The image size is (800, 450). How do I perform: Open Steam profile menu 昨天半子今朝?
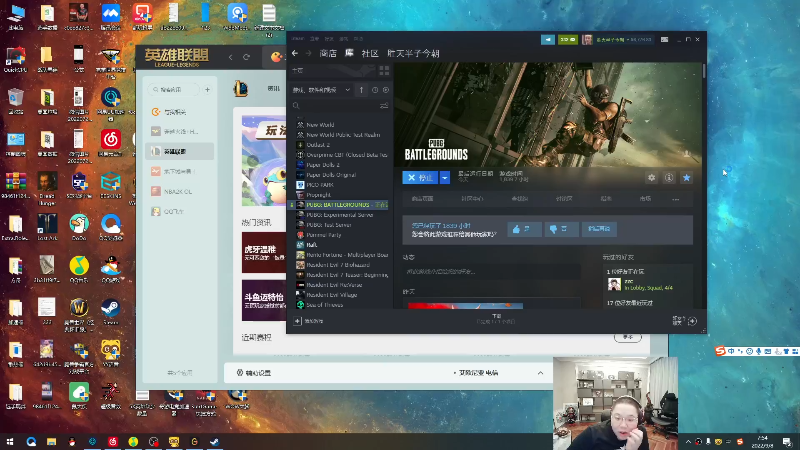pyautogui.click(x=413, y=53)
